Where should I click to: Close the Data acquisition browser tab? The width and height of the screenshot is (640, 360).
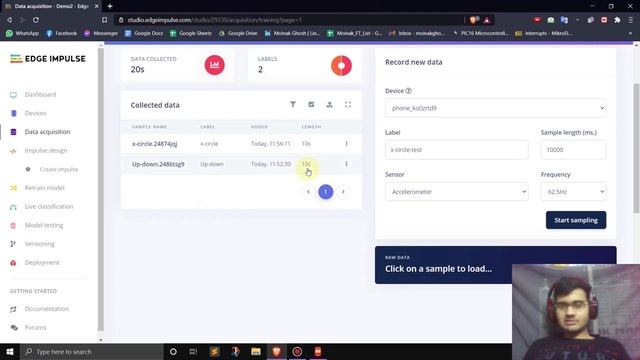point(96,6)
